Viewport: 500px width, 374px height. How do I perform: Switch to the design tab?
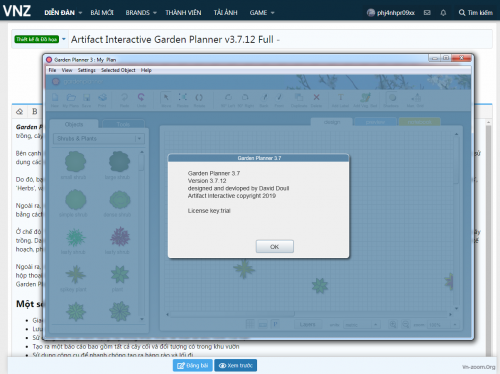332,122
